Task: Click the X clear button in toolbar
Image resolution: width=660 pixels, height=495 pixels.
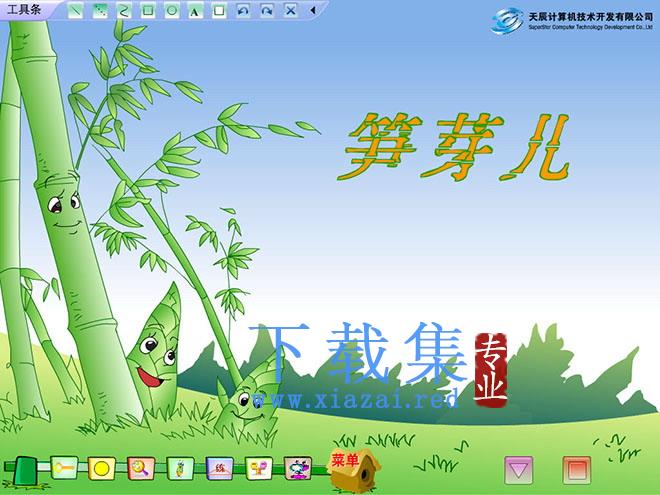Action: pos(290,11)
